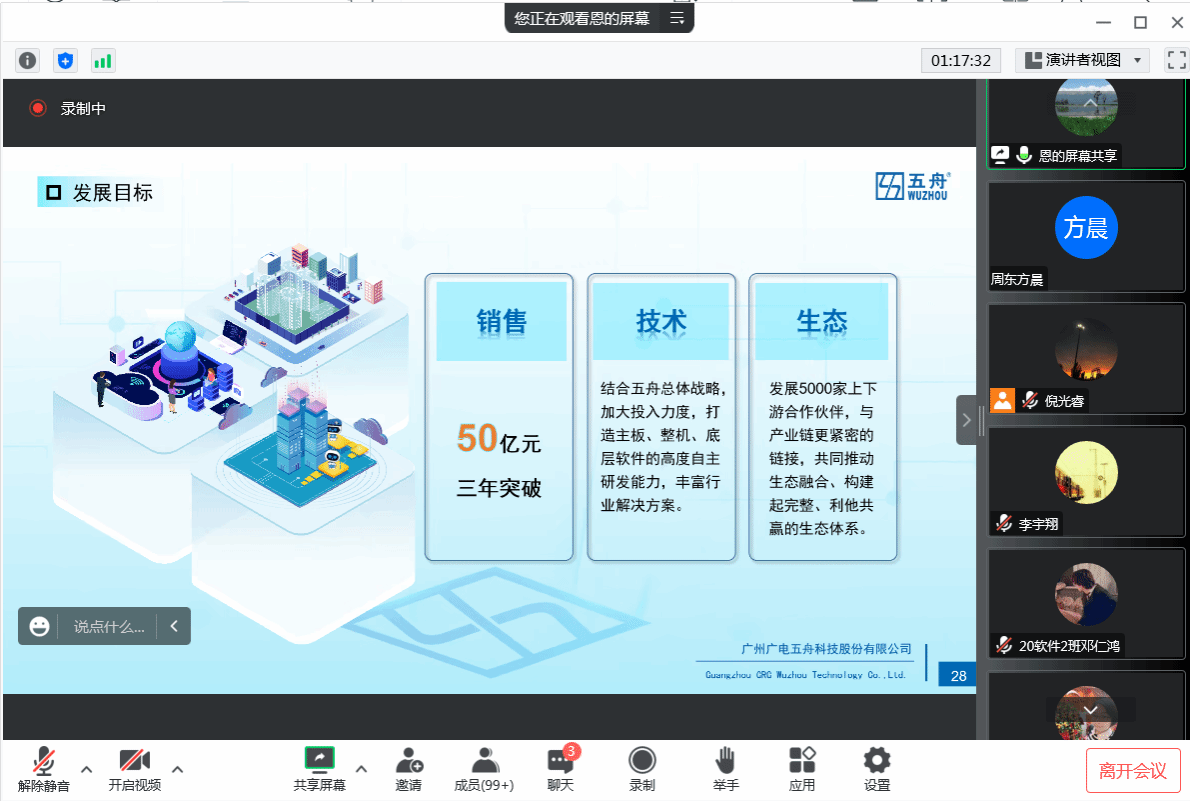Type in the 说点什么 comment field

108,627
